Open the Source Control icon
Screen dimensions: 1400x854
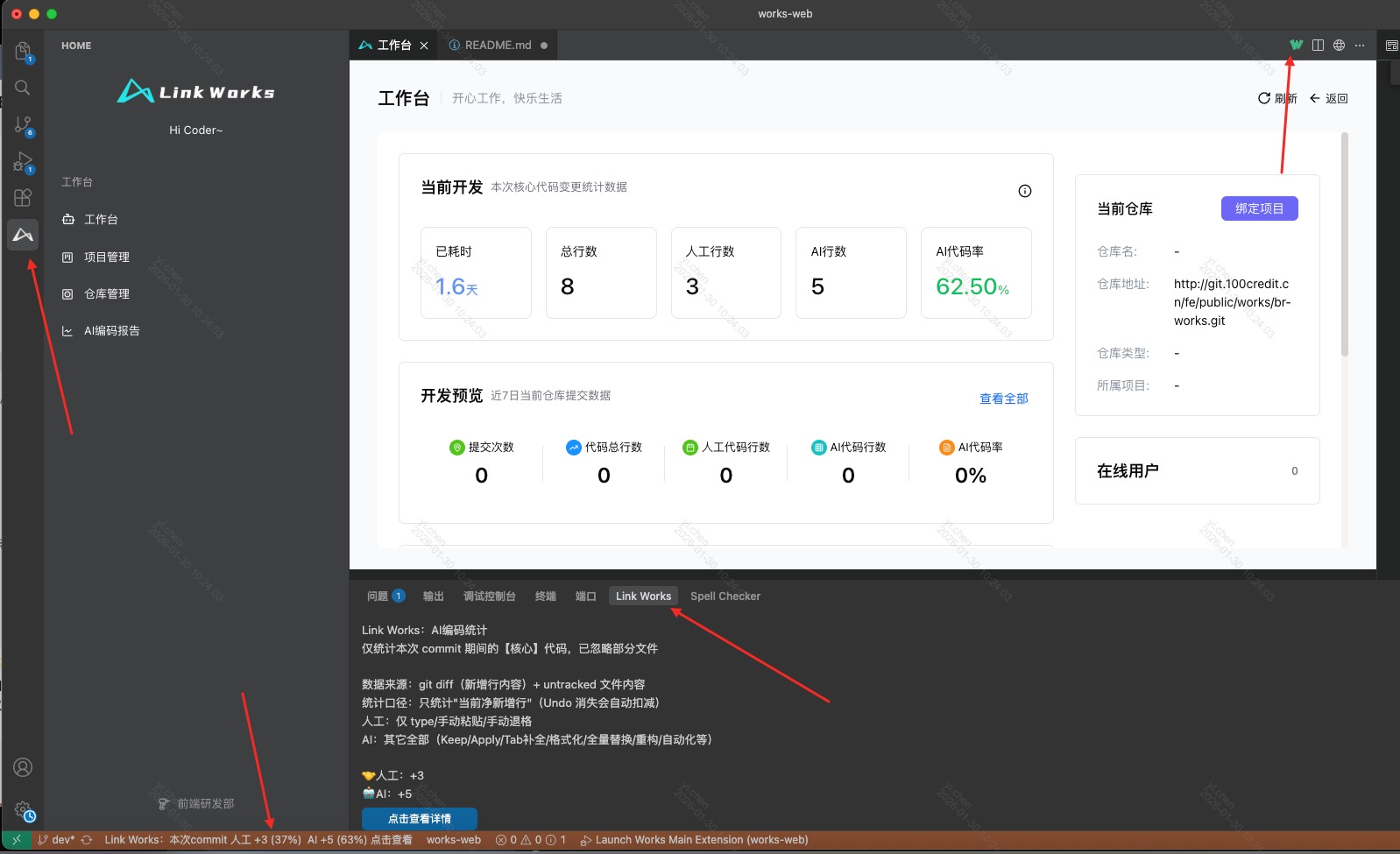[x=23, y=125]
